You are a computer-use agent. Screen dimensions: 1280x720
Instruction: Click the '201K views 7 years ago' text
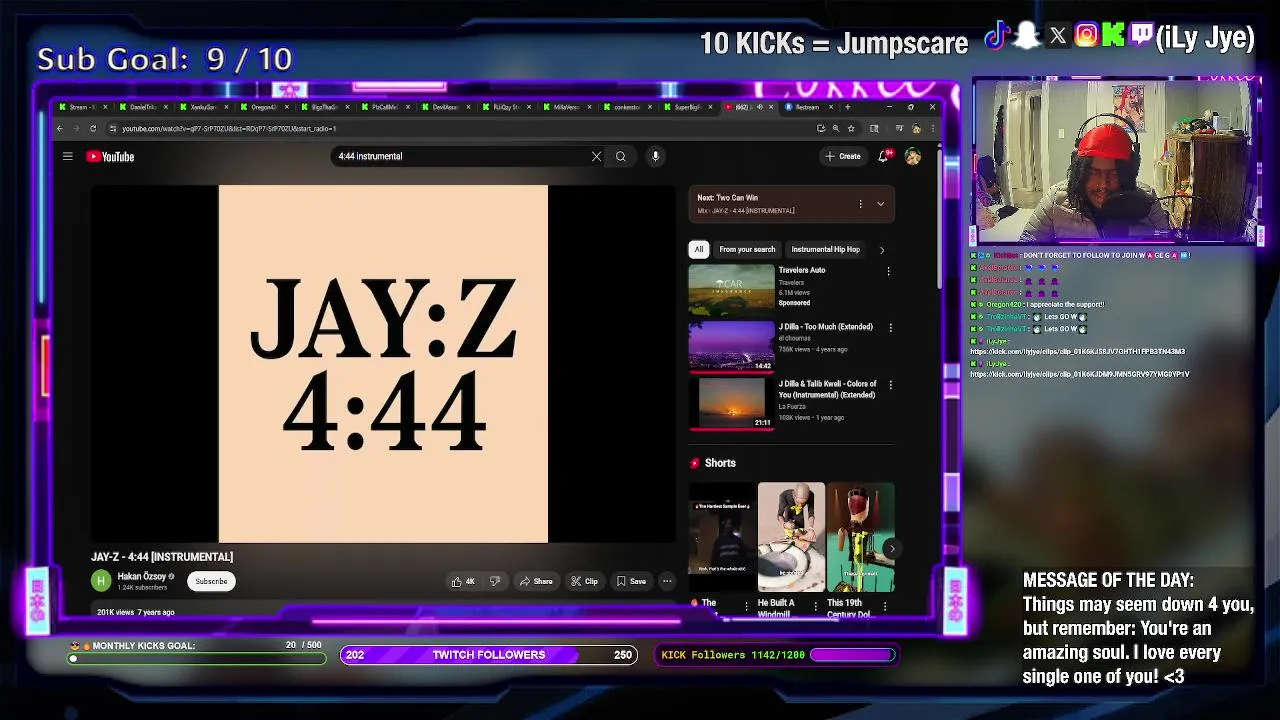click(136, 612)
